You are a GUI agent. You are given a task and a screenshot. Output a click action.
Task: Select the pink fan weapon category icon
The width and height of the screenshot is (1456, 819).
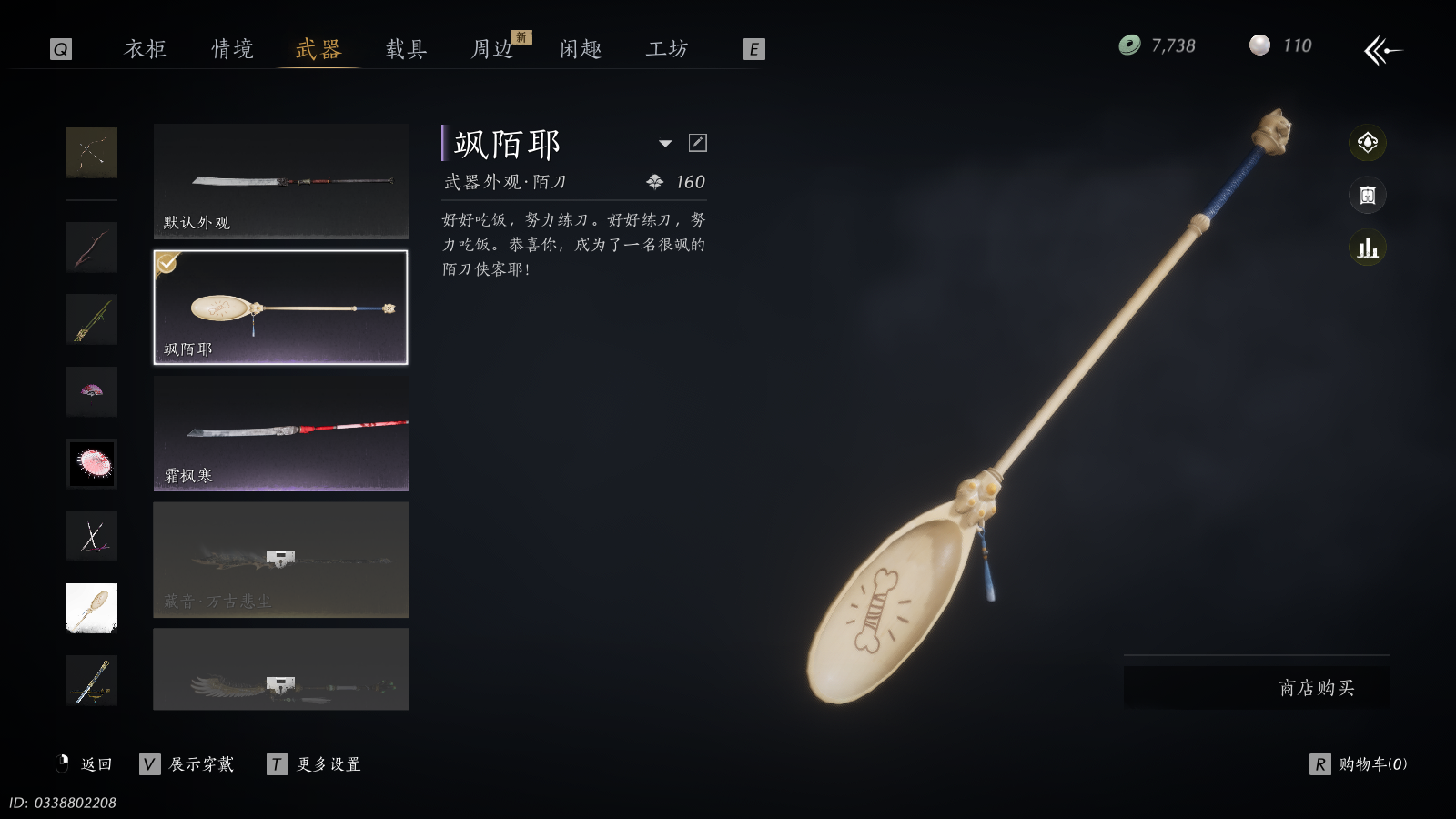pyautogui.click(x=92, y=391)
